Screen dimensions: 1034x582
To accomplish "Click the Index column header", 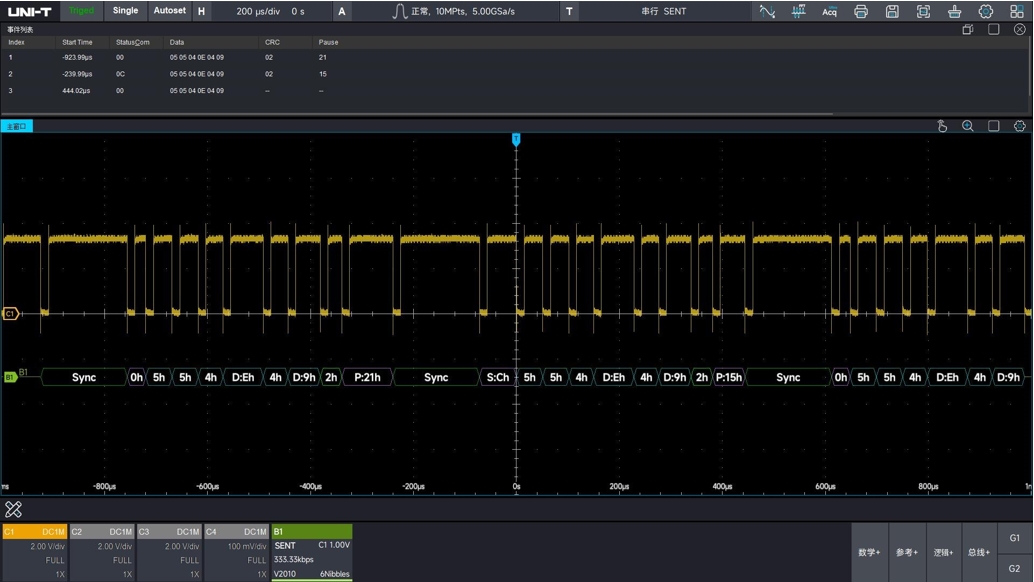I will 16,42.
